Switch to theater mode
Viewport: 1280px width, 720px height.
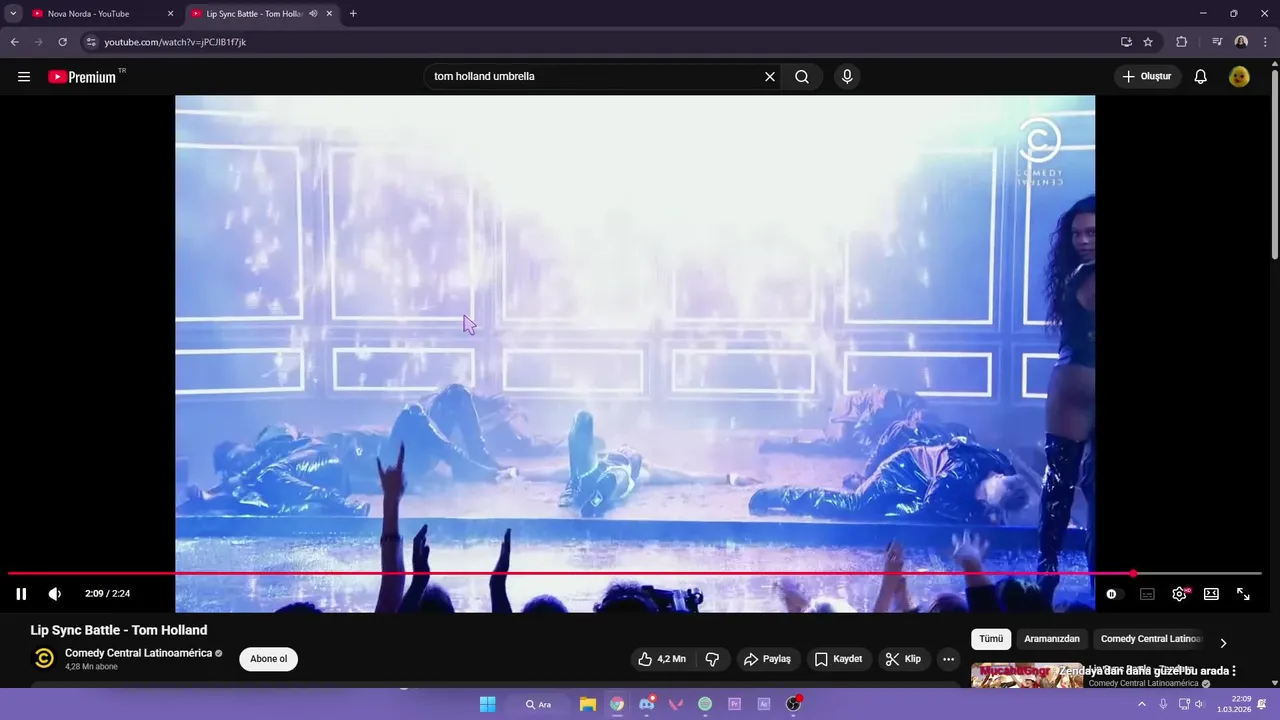1211,594
